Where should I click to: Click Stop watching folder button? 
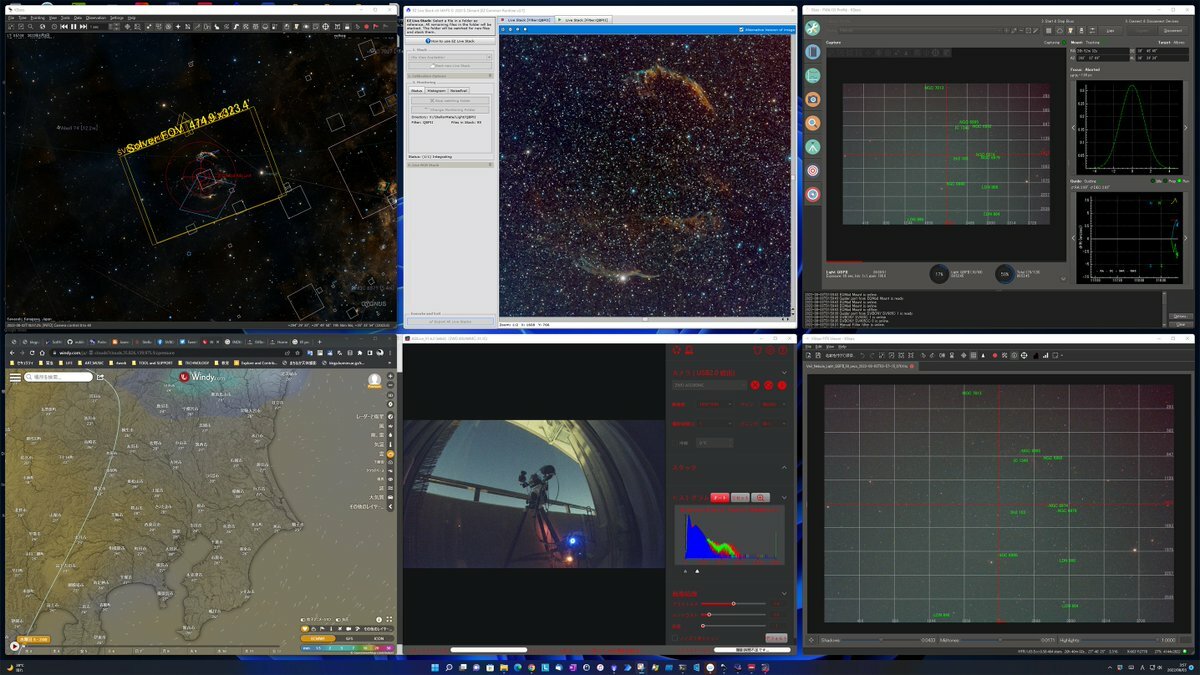450,100
